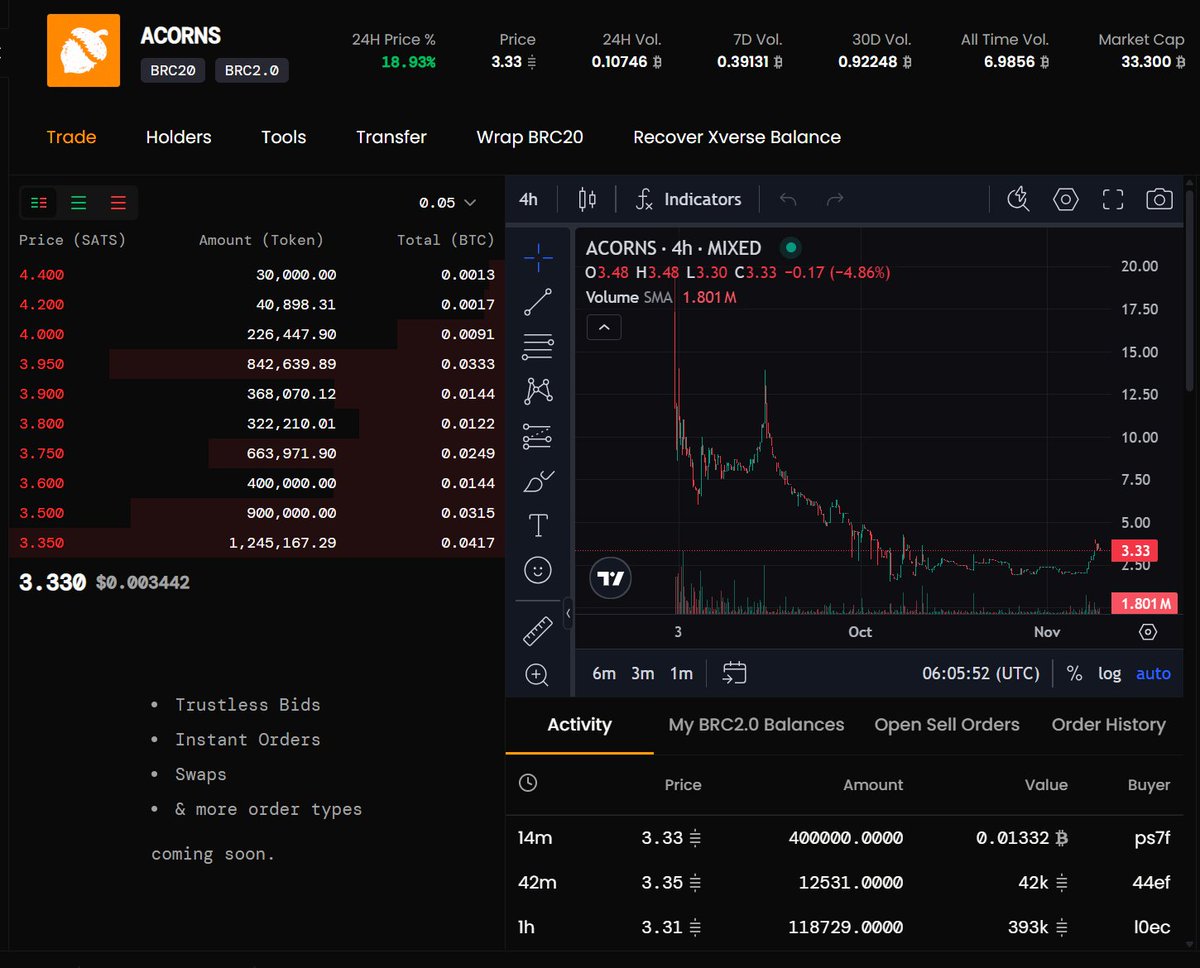Click the BRC20 tag badge
The height and width of the screenshot is (968, 1200).
(x=173, y=71)
